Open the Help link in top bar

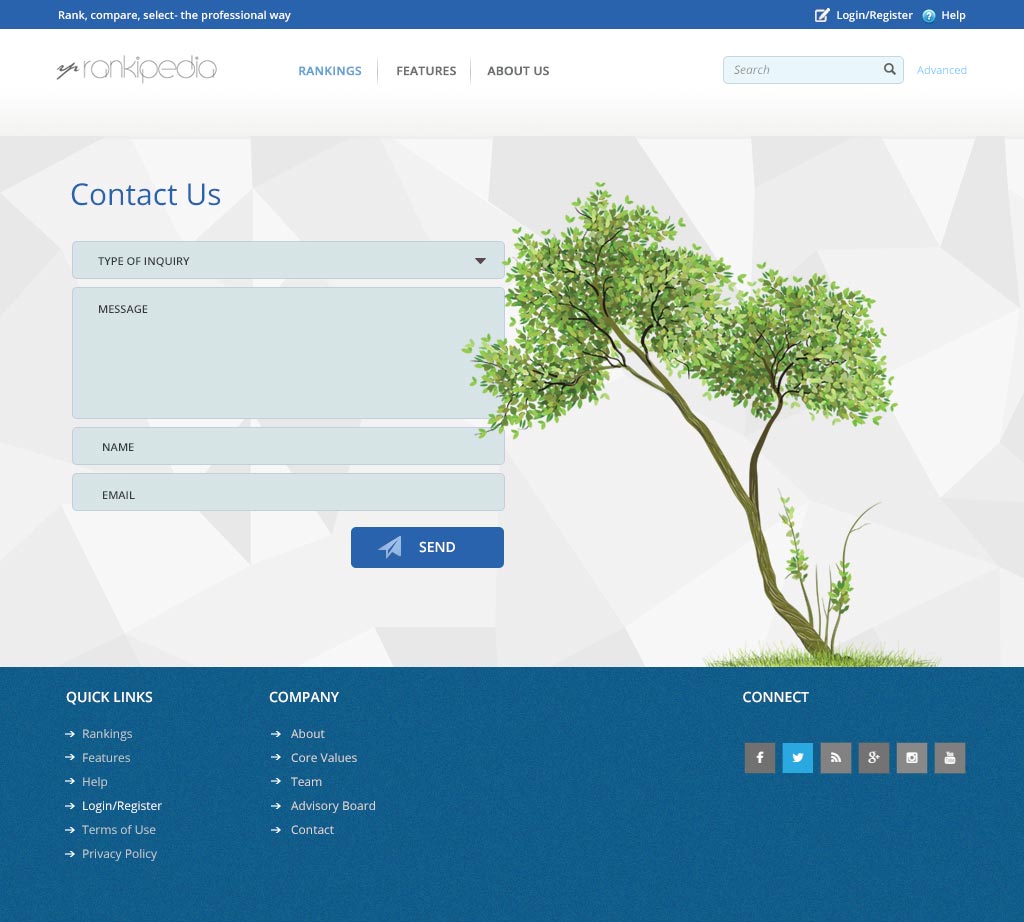[x=953, y=15]
